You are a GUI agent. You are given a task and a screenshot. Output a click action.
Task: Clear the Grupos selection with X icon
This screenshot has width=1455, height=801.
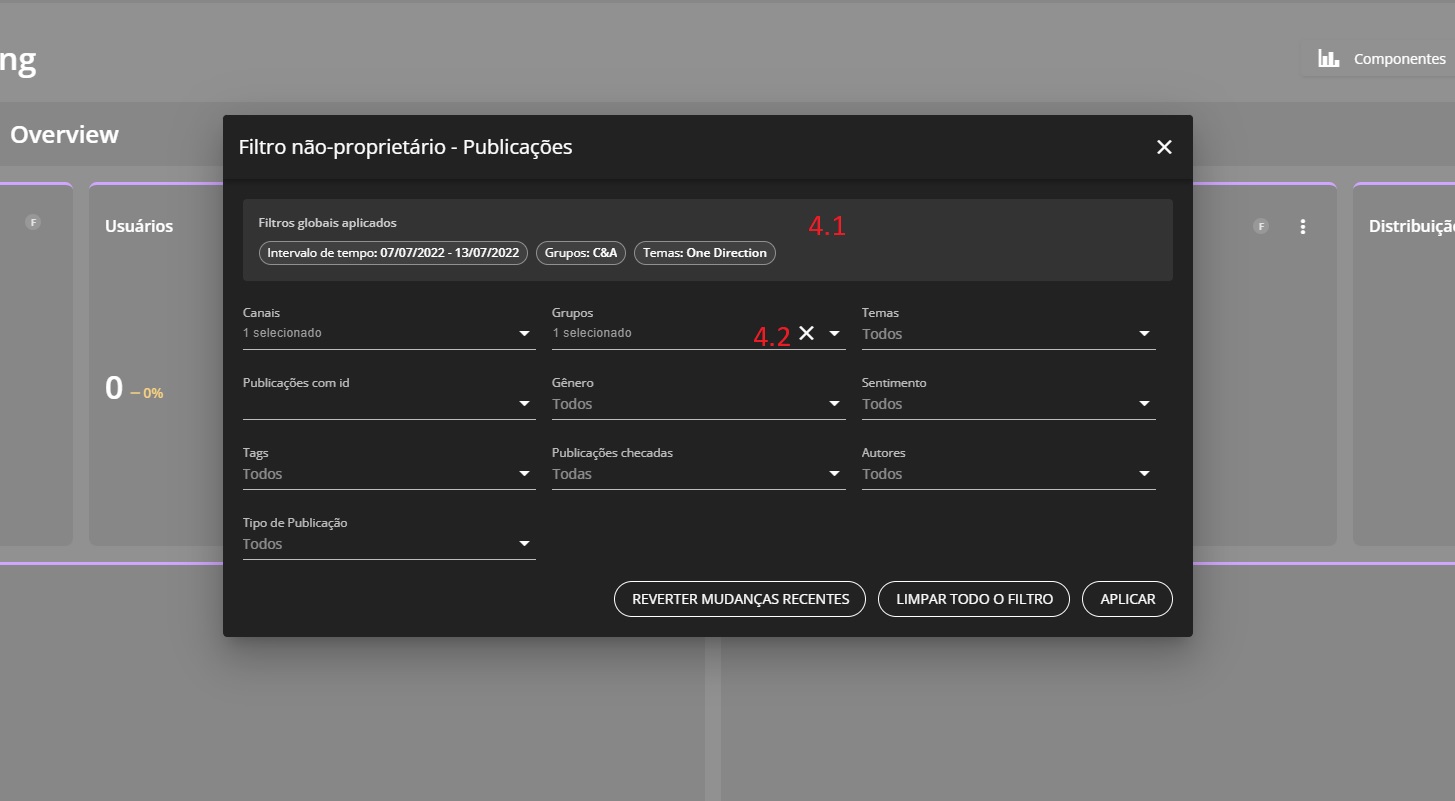(x=806, y=333)
